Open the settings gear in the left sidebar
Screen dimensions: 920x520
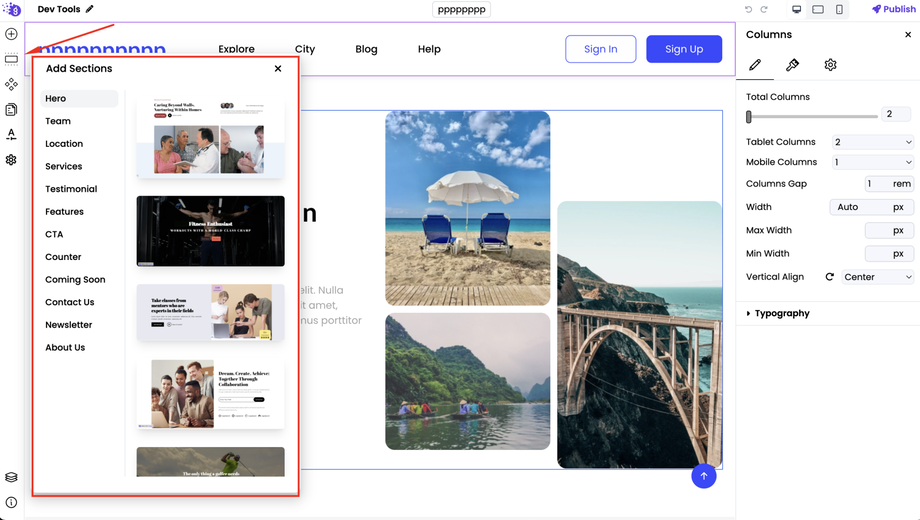point(11,160)
